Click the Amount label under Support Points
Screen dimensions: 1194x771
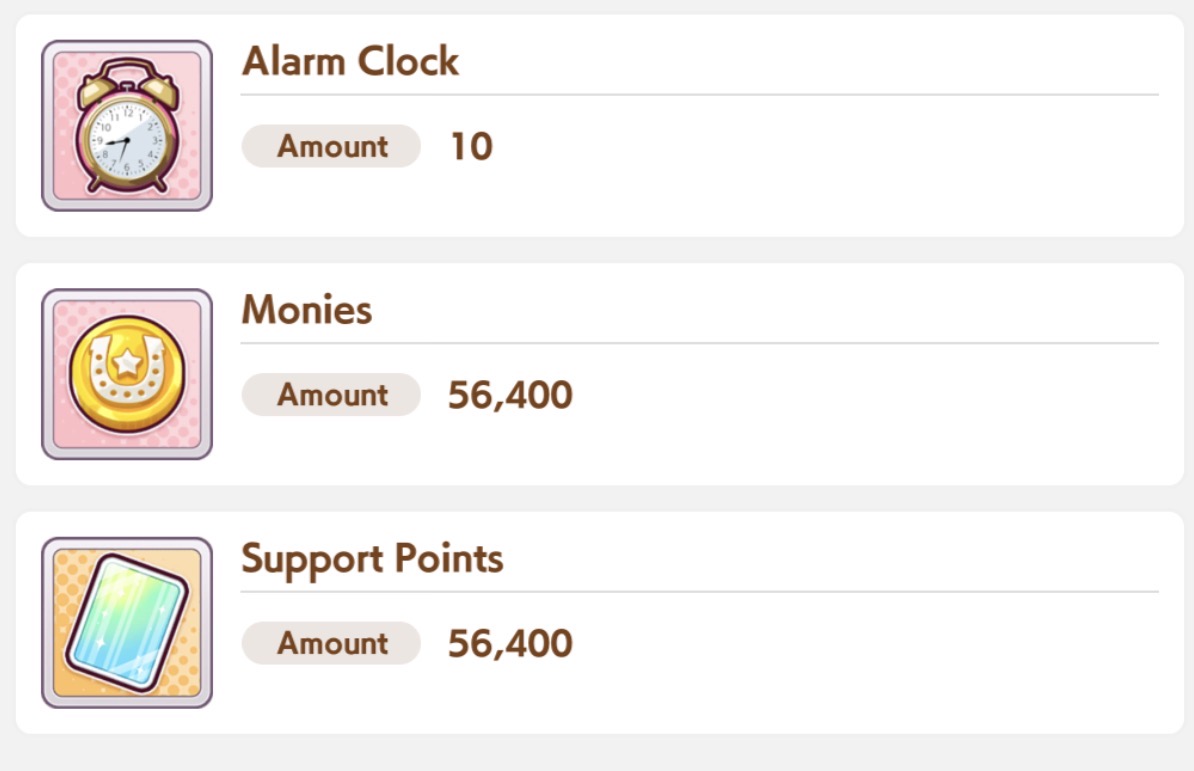point(331,643)
